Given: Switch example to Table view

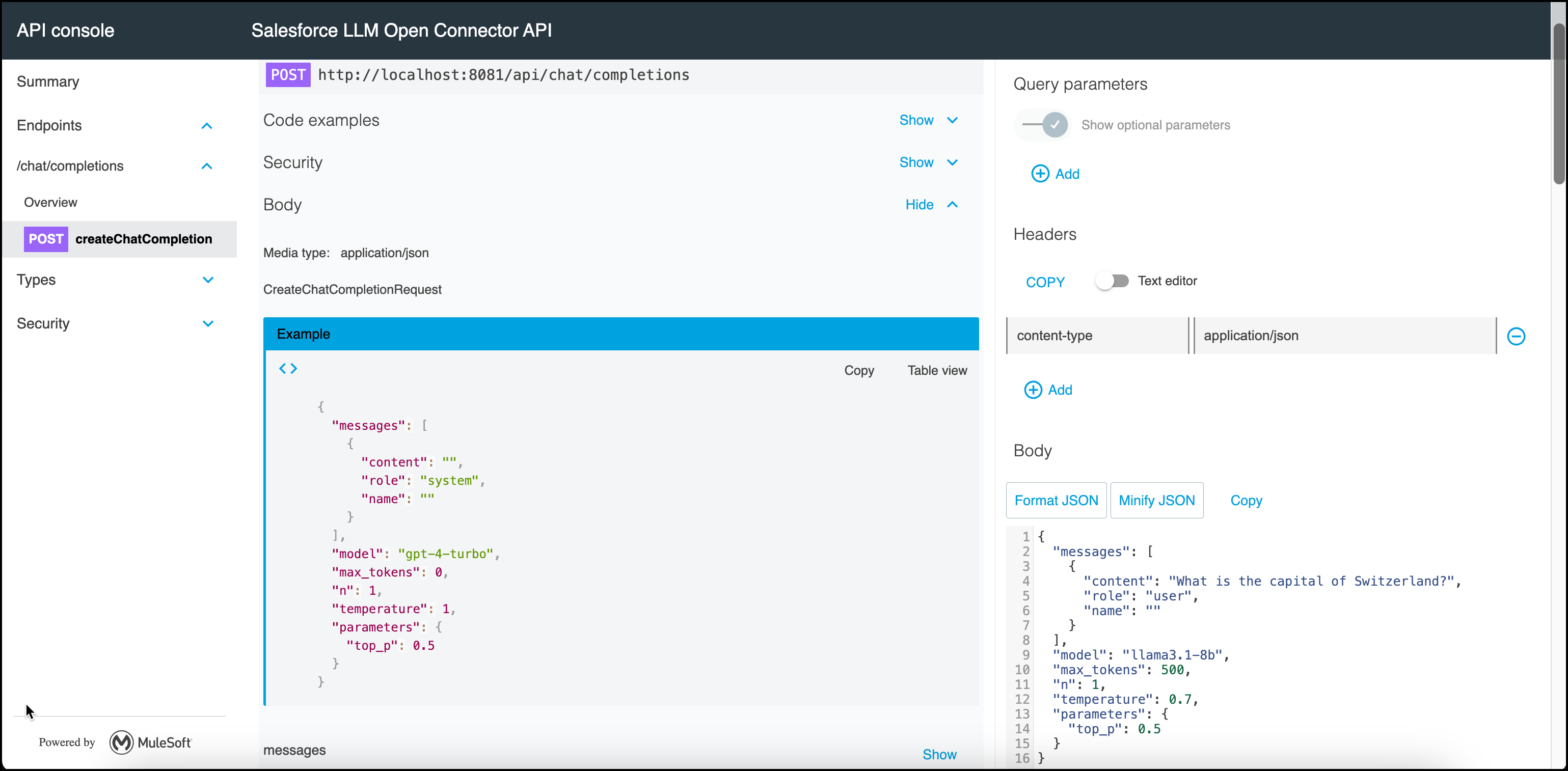Looking at the screenshot, I should point(937,370).
